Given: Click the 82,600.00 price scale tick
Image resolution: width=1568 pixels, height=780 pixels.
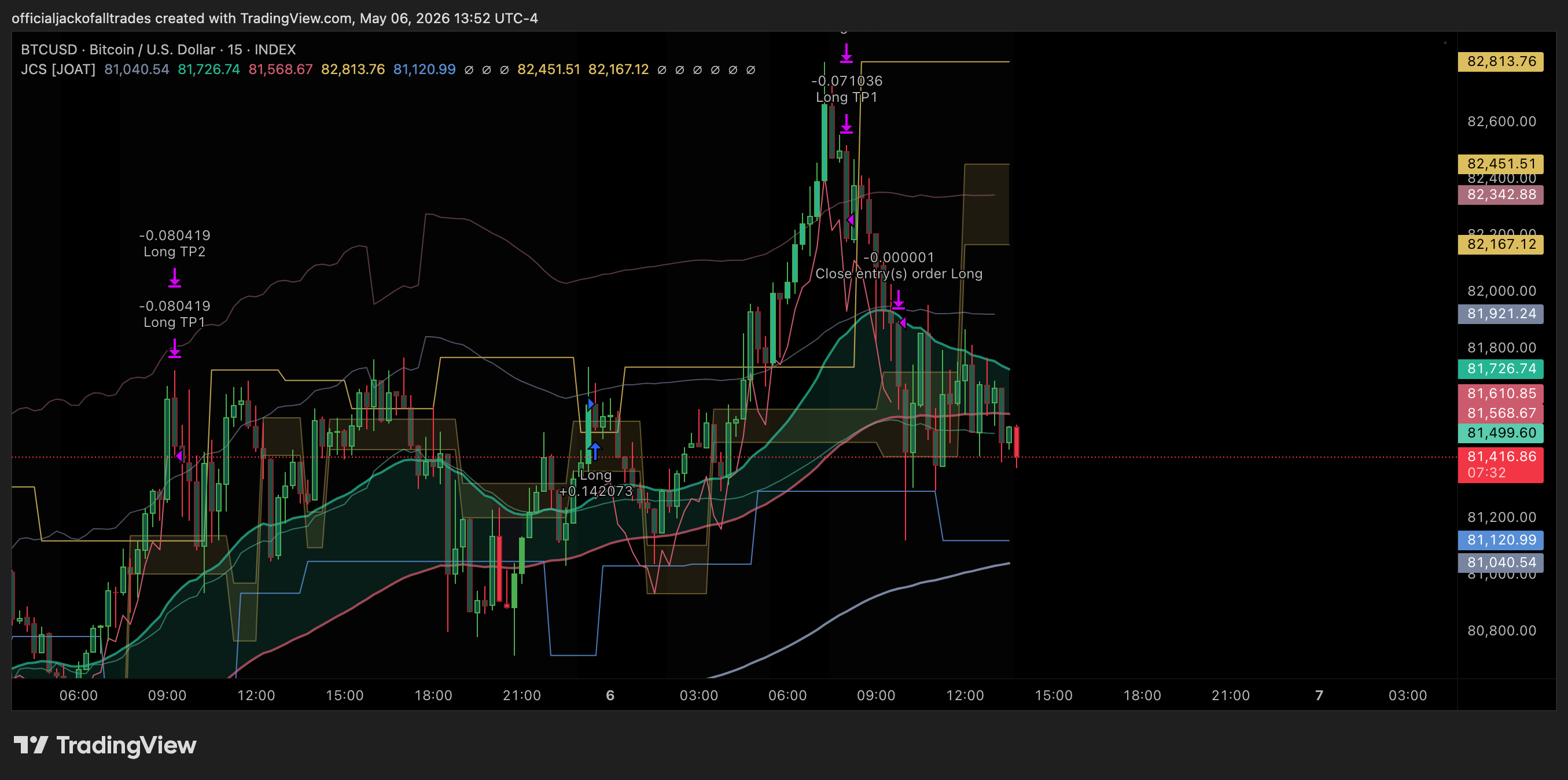Looking at the screenshot, I should [1501, 122].
